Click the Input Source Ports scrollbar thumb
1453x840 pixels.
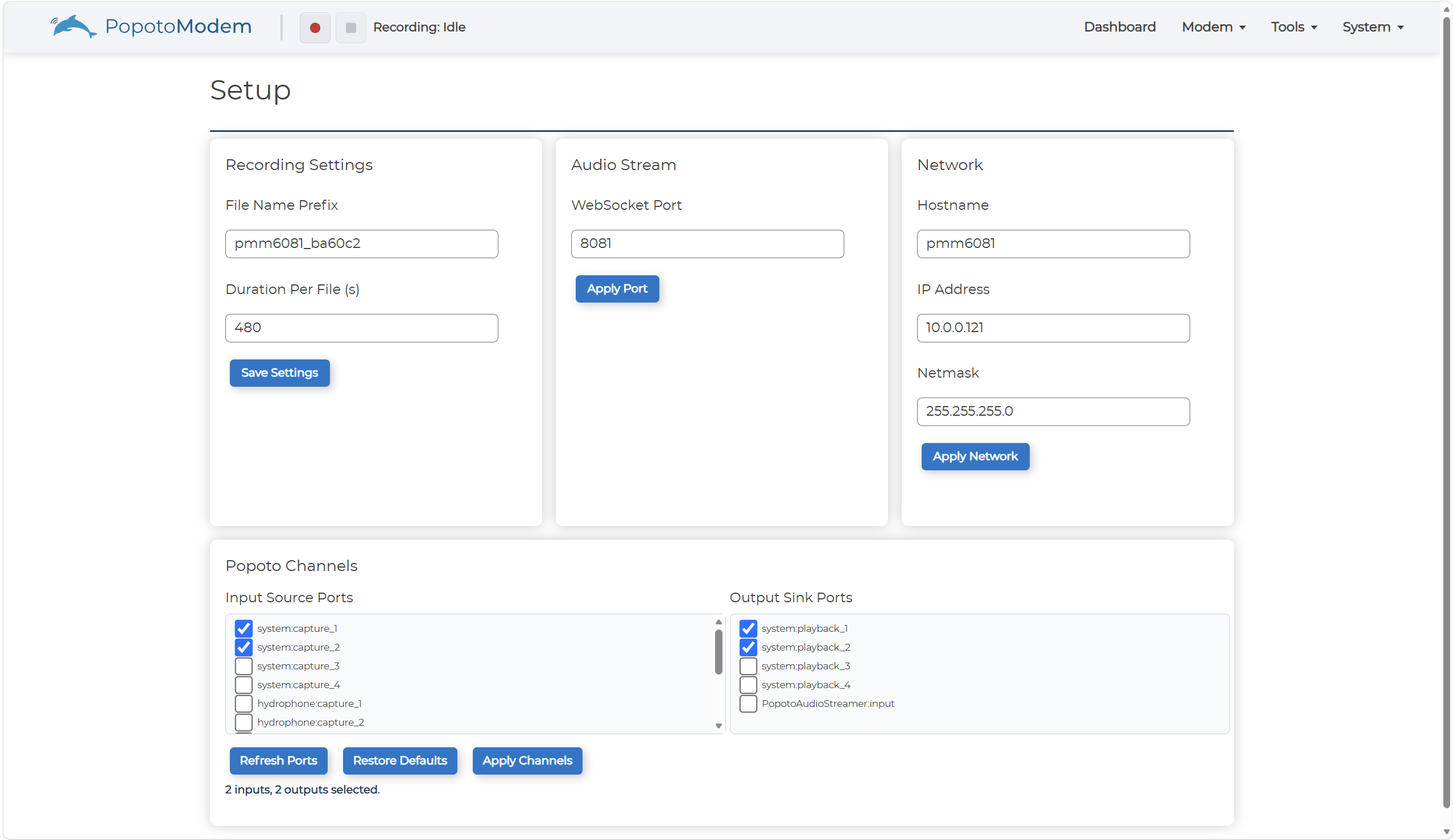pos(719,652)
